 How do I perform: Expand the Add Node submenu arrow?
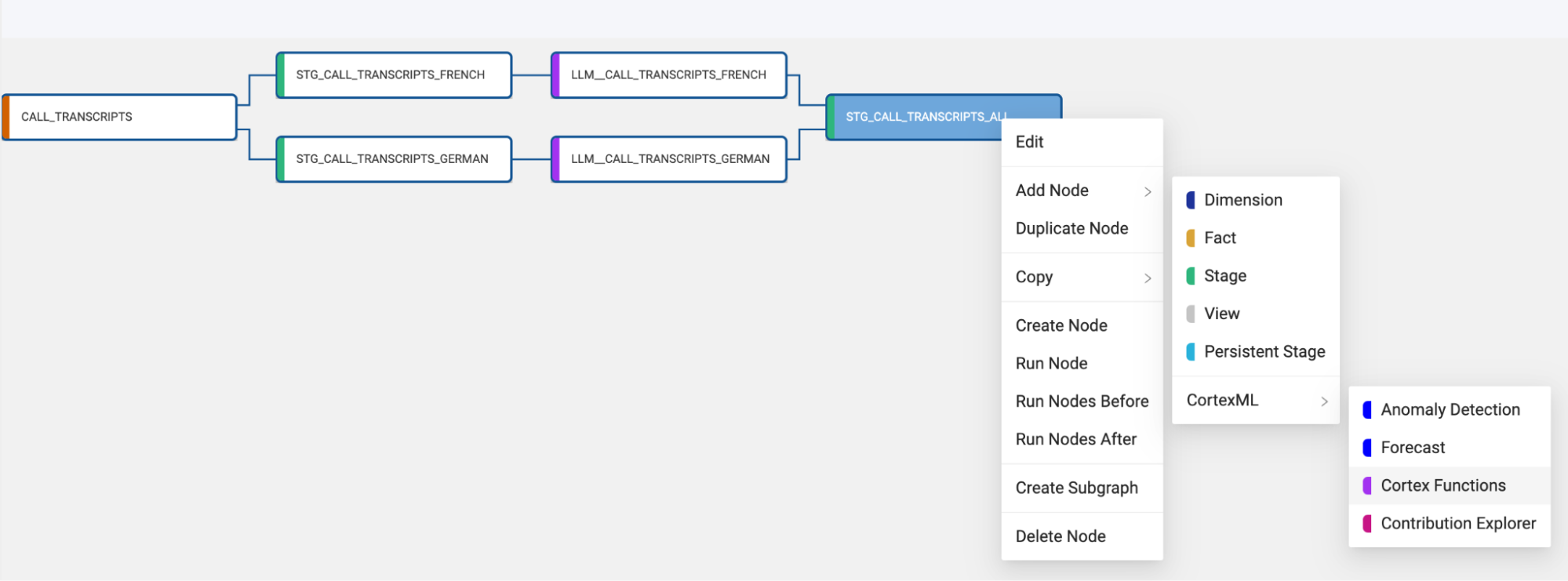(x=1148, y=191)
